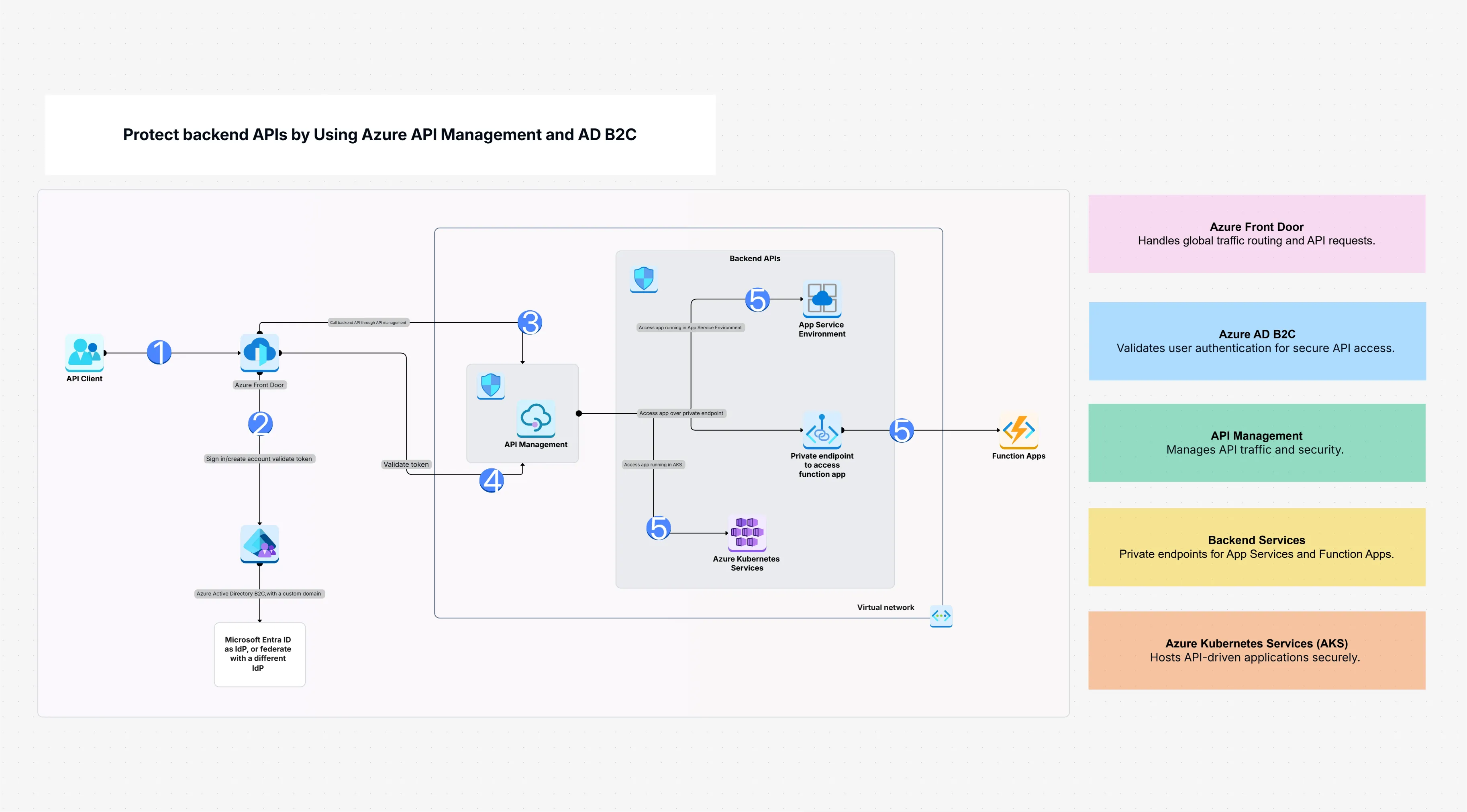Click the blue Azure AD B2C note
Screen dimensions: 1467x812
click(x=1257, y=341)
